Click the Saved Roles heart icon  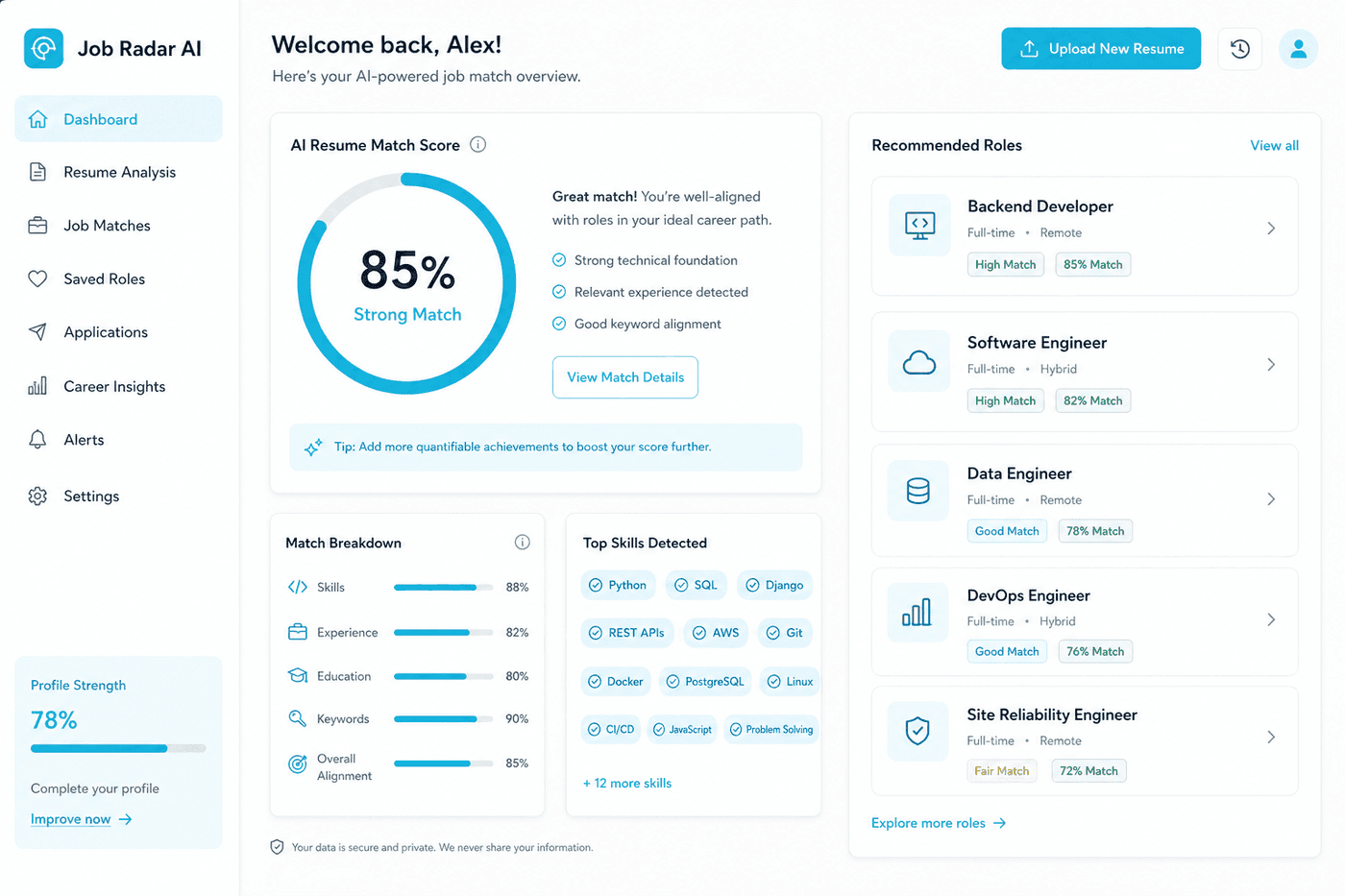(37, 278)
